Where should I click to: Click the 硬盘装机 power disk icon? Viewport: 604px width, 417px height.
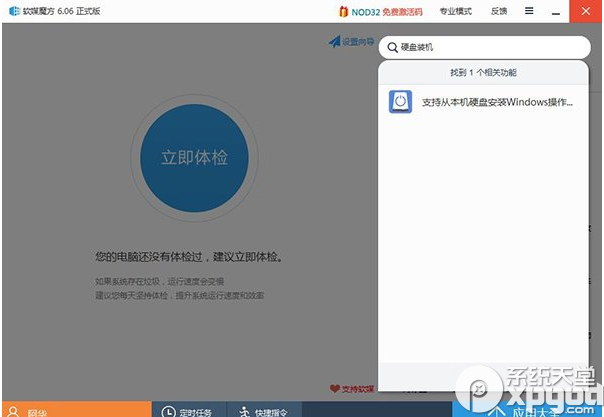click(400, 102)
